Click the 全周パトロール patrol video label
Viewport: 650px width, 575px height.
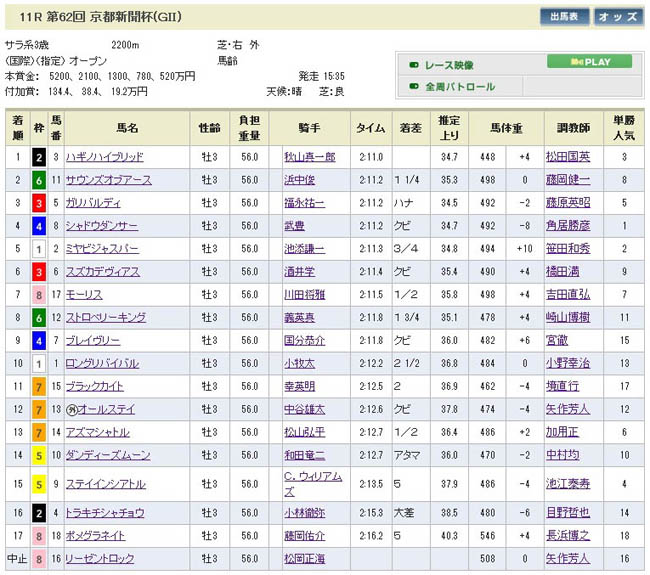point(460,87)
